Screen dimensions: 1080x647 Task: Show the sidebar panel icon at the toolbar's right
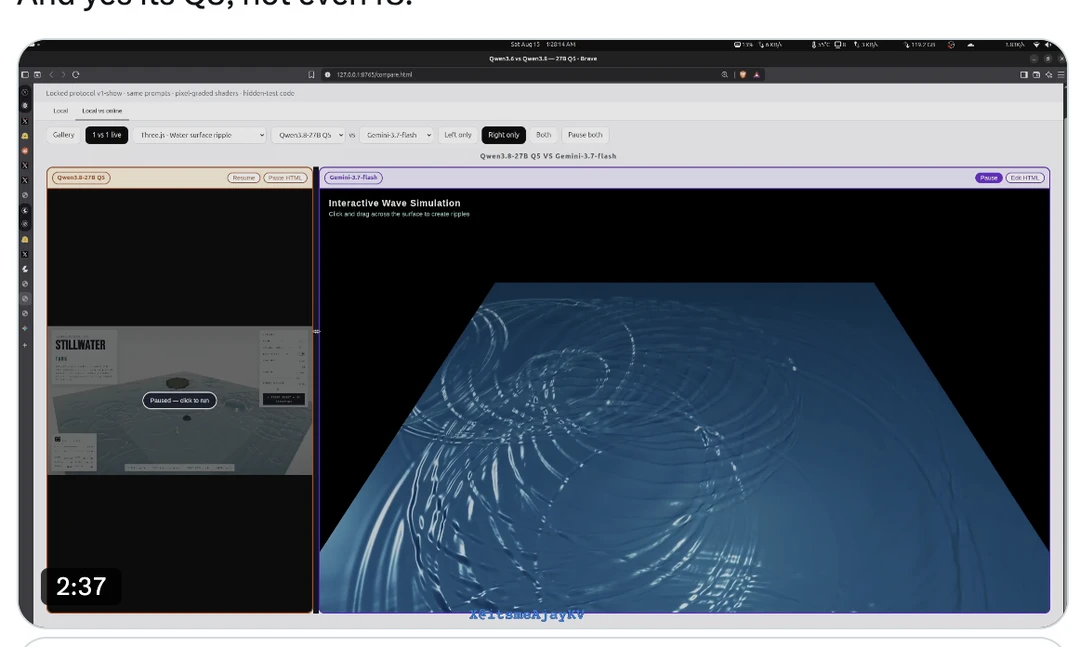click(1024, 74)
